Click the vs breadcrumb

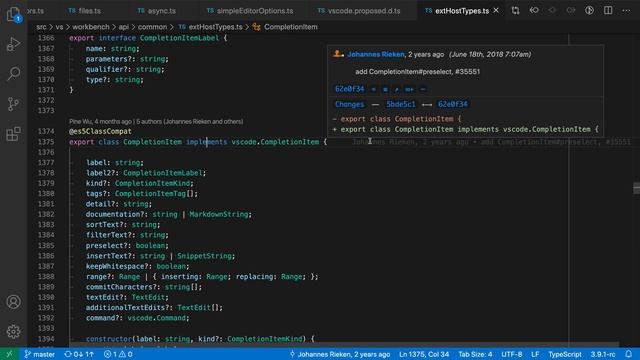tap(59, 27)
